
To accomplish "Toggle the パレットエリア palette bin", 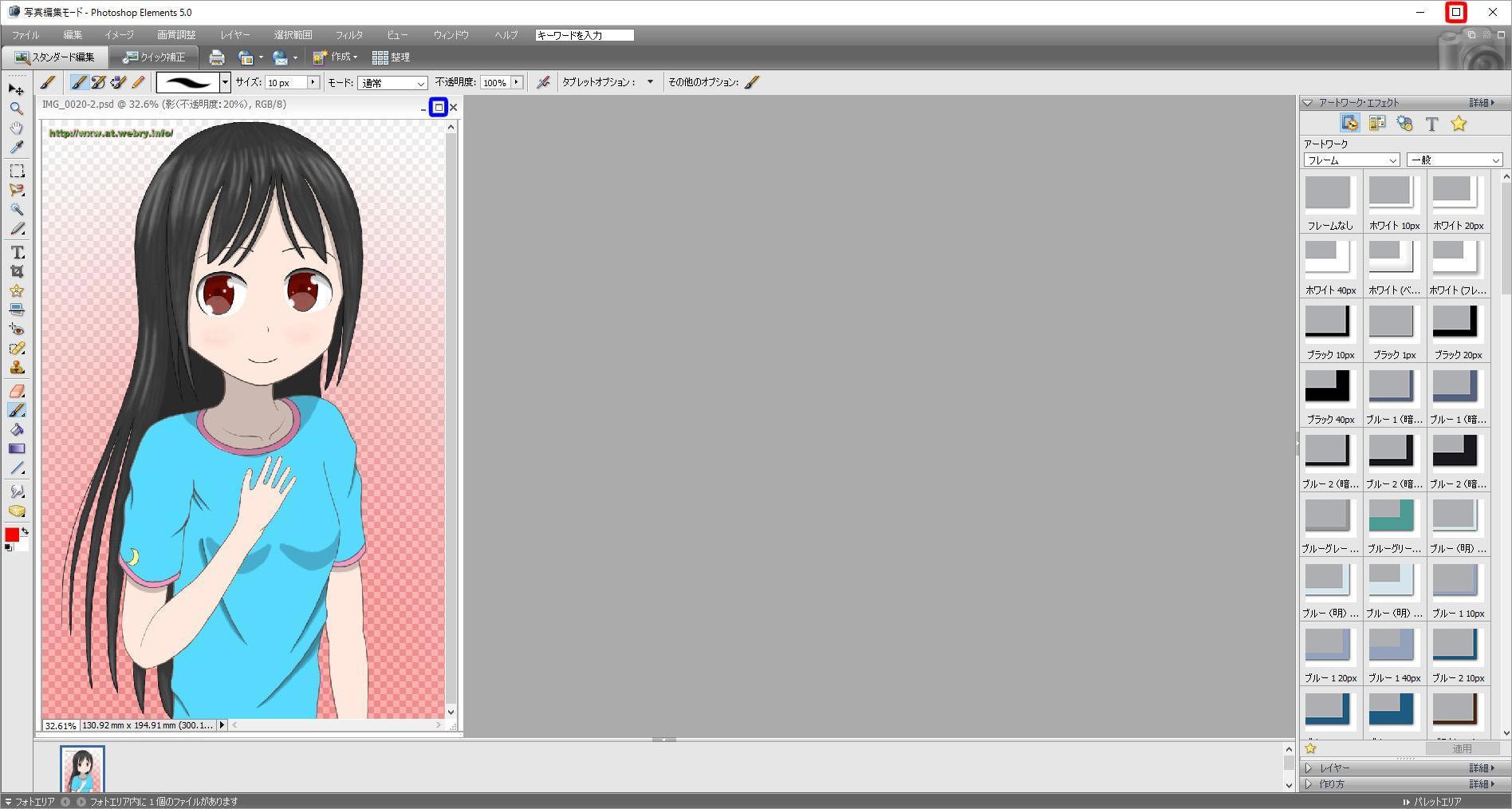I will coord(1433,801).
